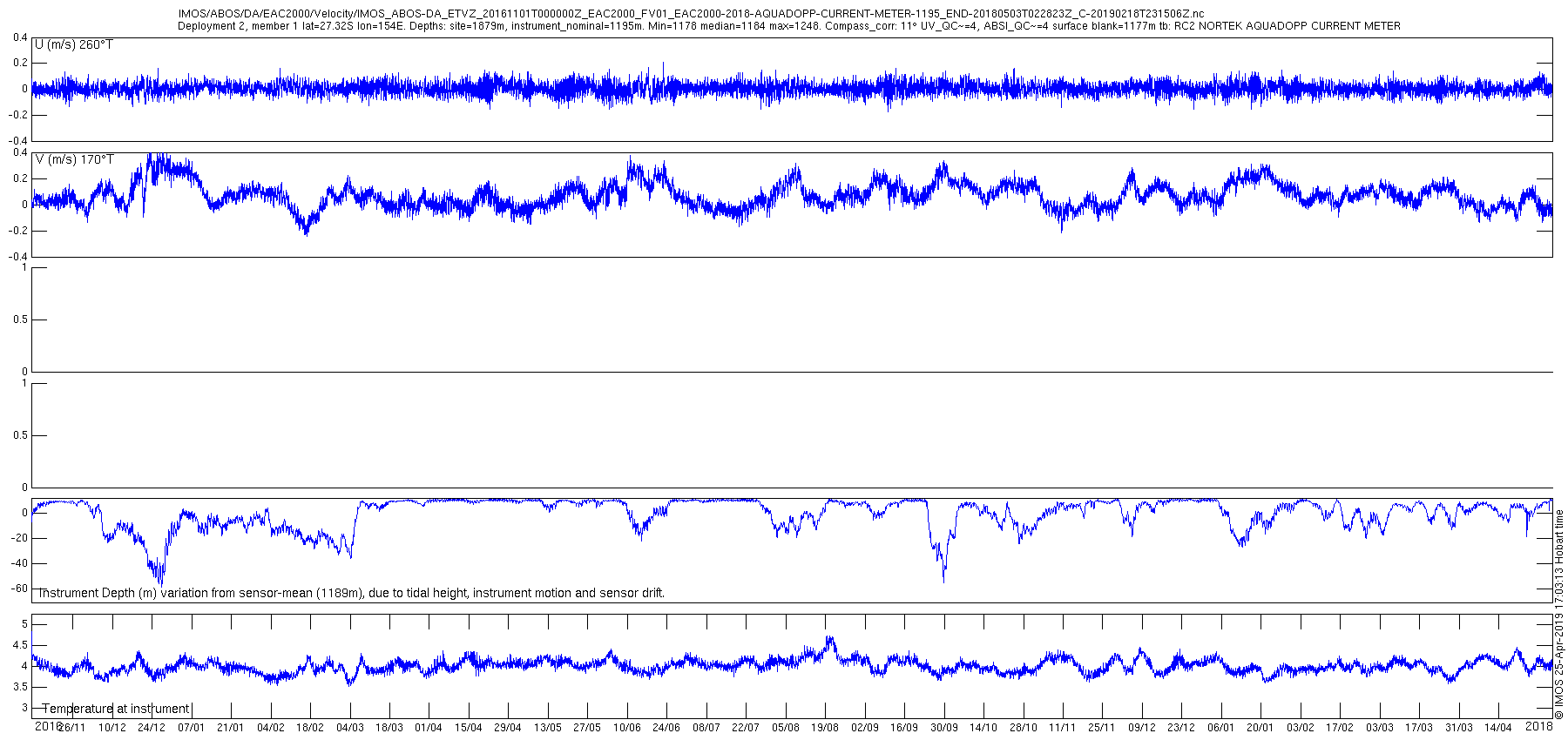The image size is (1568, 740).
Task: Click the '02/09' date tick label
Action: coord(865,728)
